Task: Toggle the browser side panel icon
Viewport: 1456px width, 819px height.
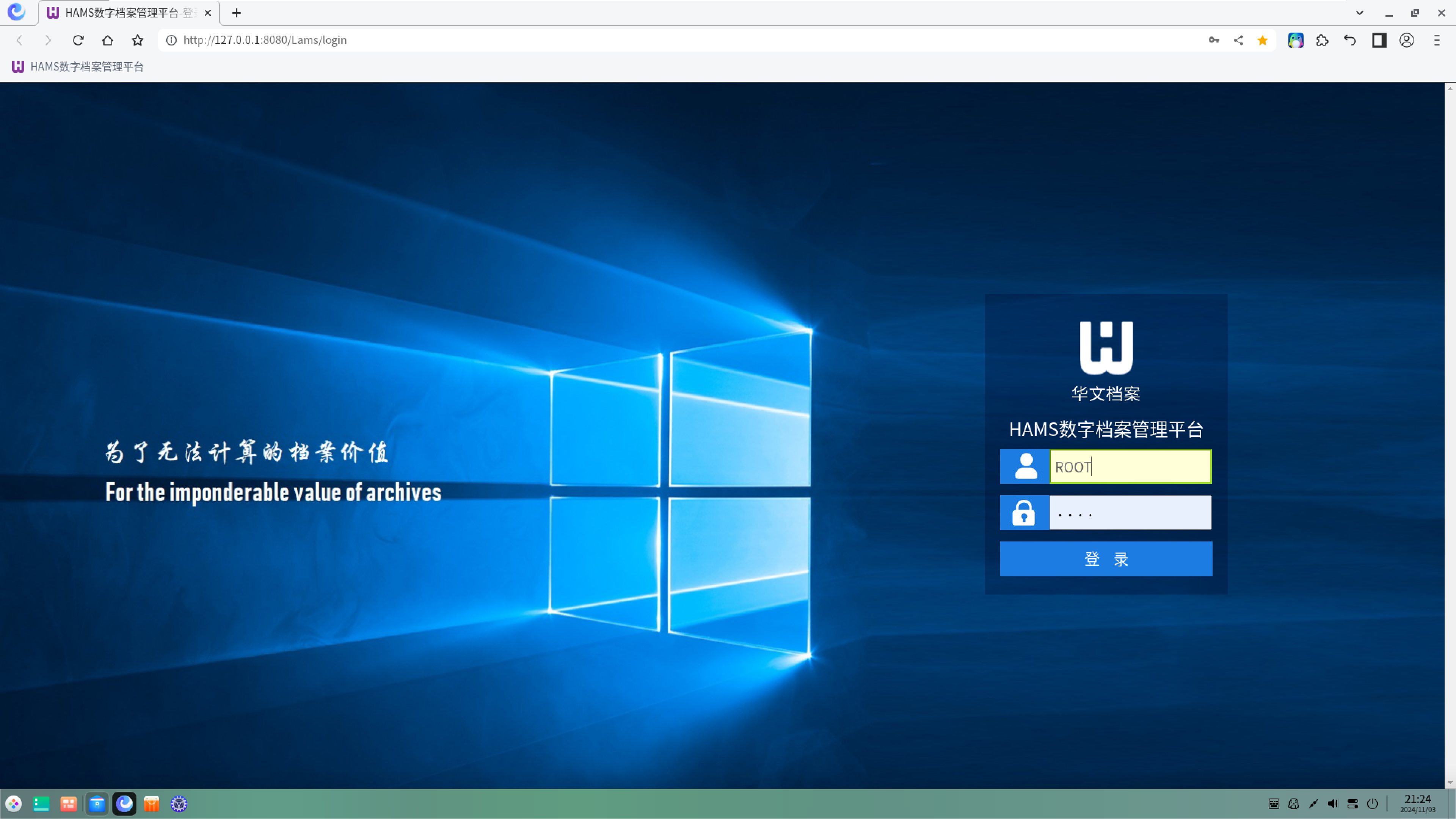Action: coord(1379,40)
